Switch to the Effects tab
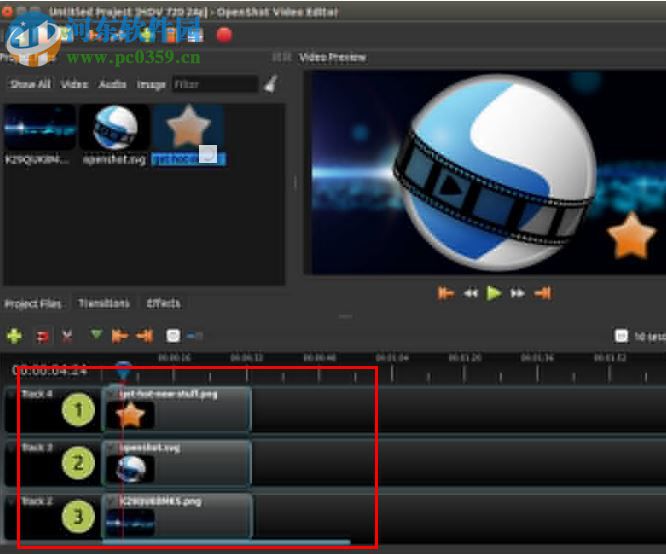The width and height of the screenshot is (666, 554). [164, 303]
